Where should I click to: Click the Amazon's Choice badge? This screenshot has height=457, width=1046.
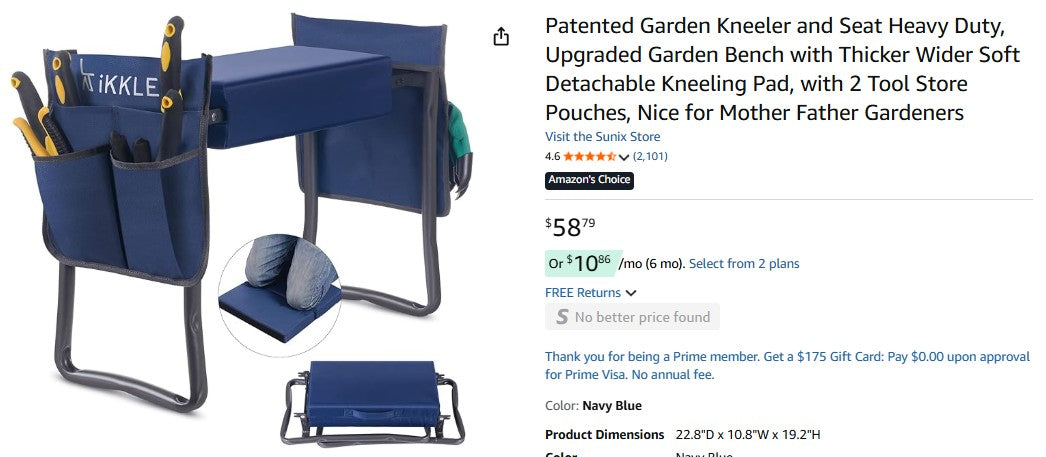point(589,180)
